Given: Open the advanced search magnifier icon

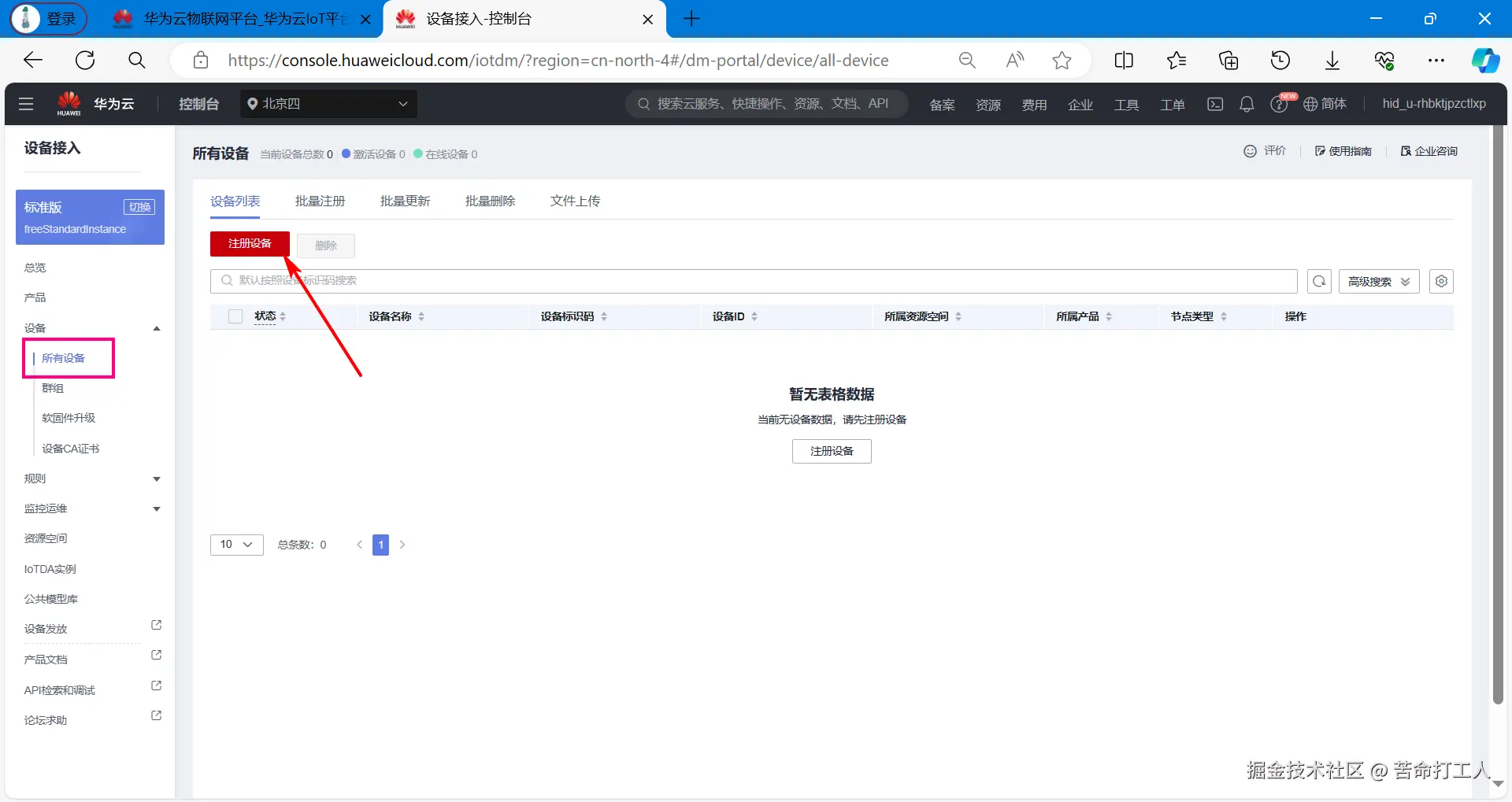Looking at the screenshot, I should 1320,281.
